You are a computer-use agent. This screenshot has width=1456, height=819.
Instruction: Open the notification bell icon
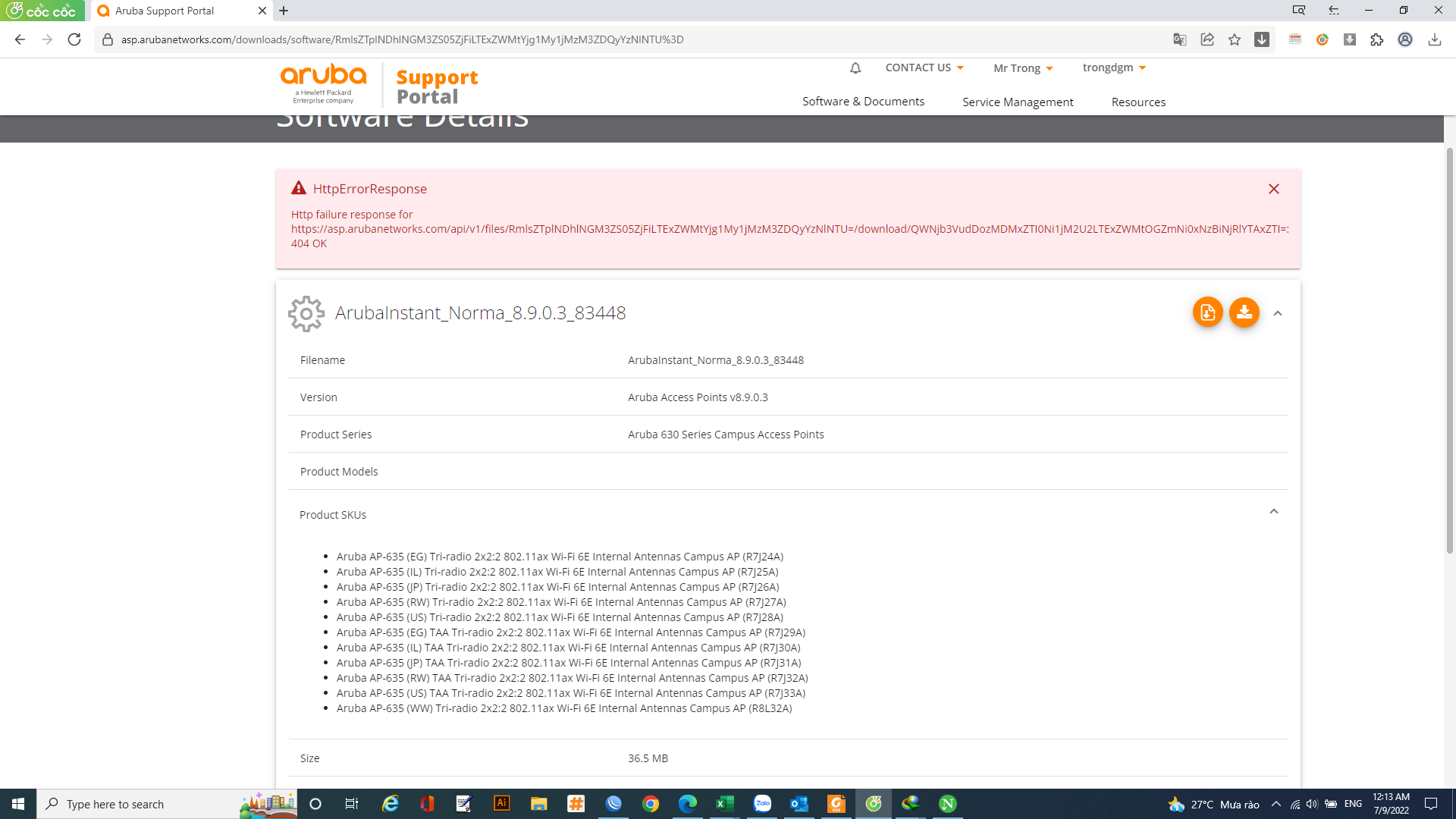click(855, 67)
